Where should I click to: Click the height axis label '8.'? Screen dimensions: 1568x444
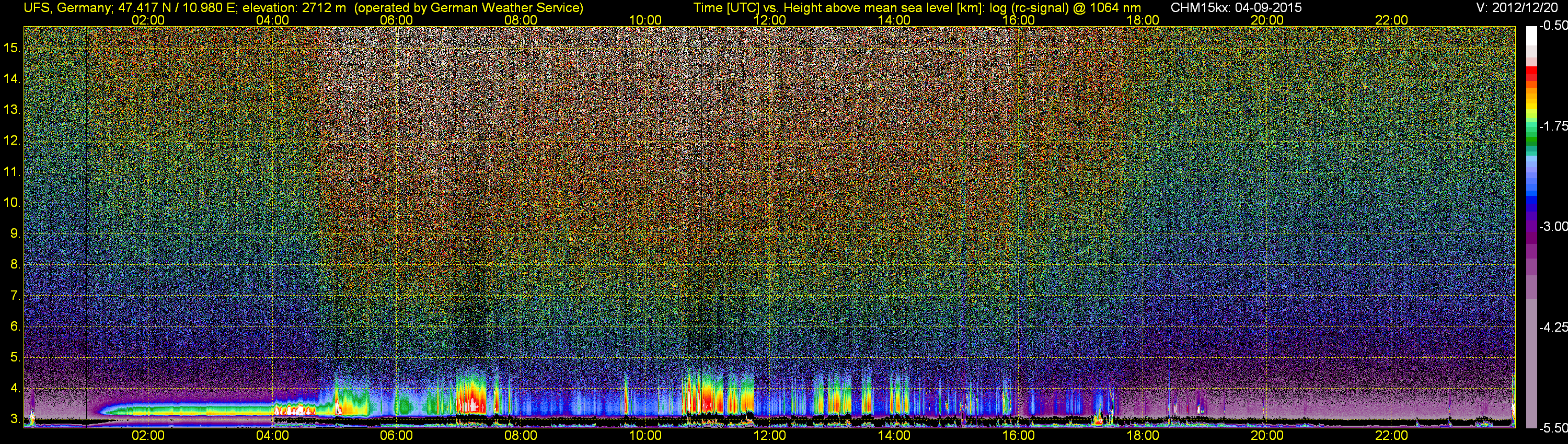(x=16, y=265)
